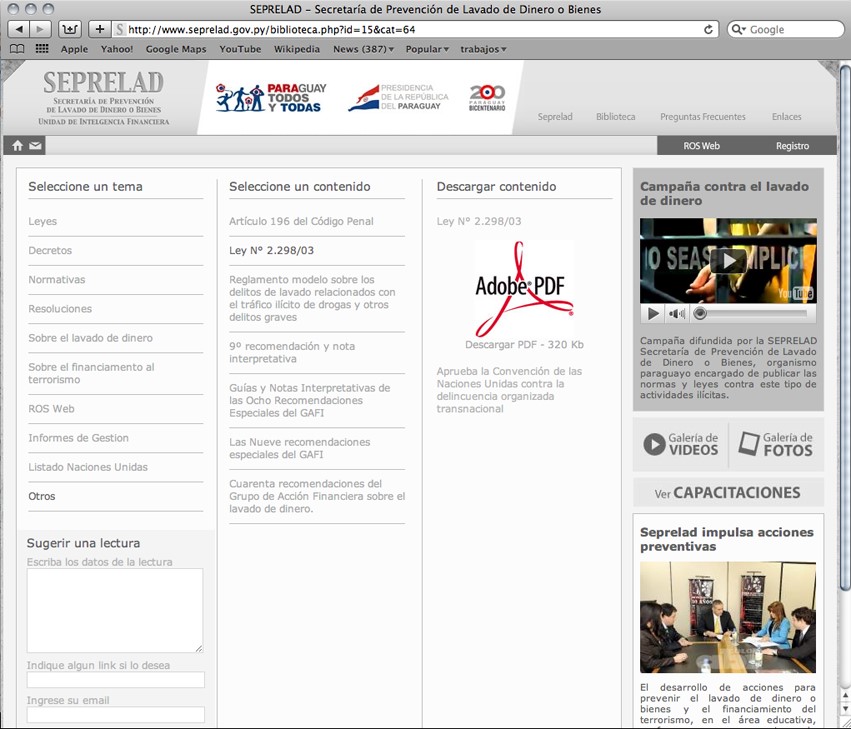
Task: Open Galería de Videos
Action: click(x=681, y=444)
